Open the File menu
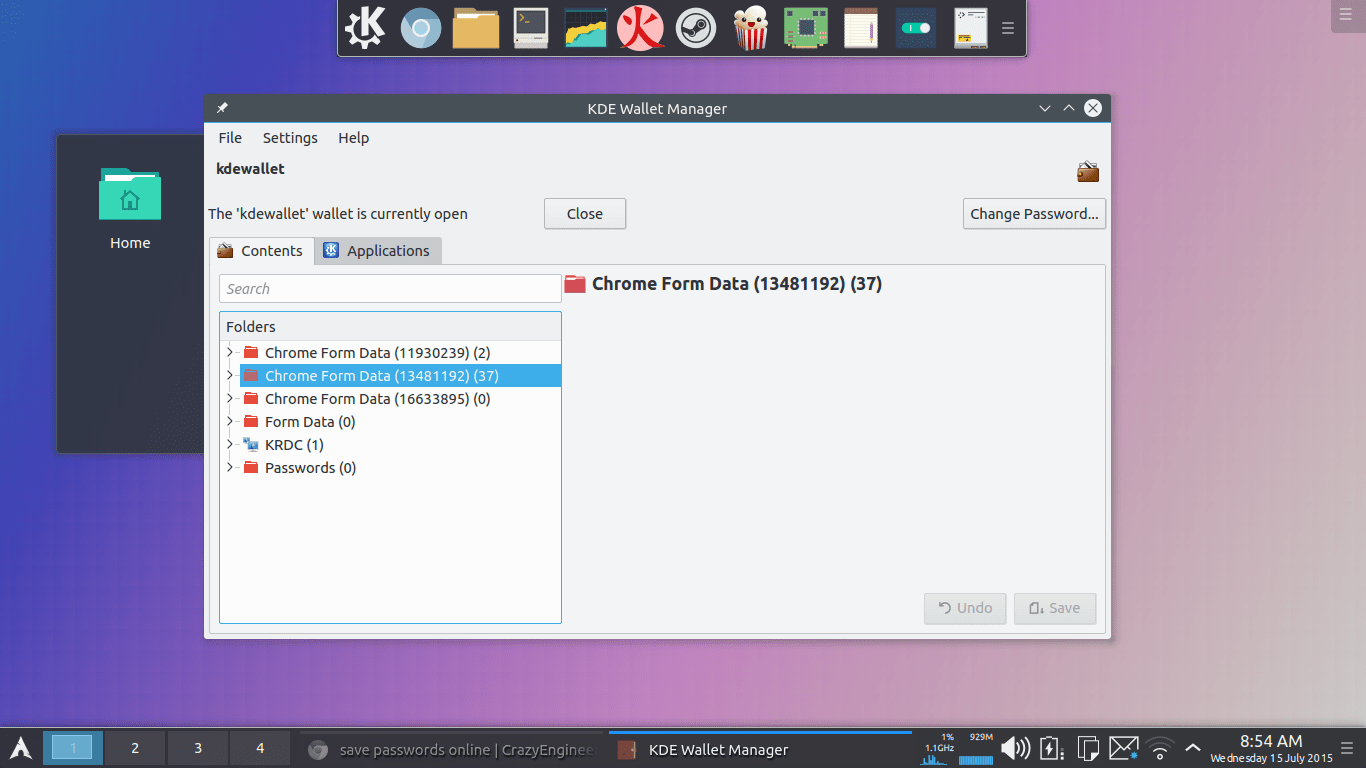Screen dimensions: 1366x768 230,138
